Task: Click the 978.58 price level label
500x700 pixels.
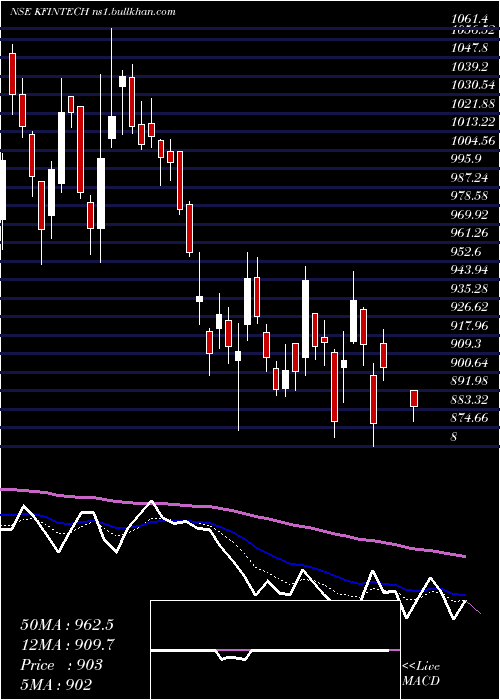Action: [470, 196]
